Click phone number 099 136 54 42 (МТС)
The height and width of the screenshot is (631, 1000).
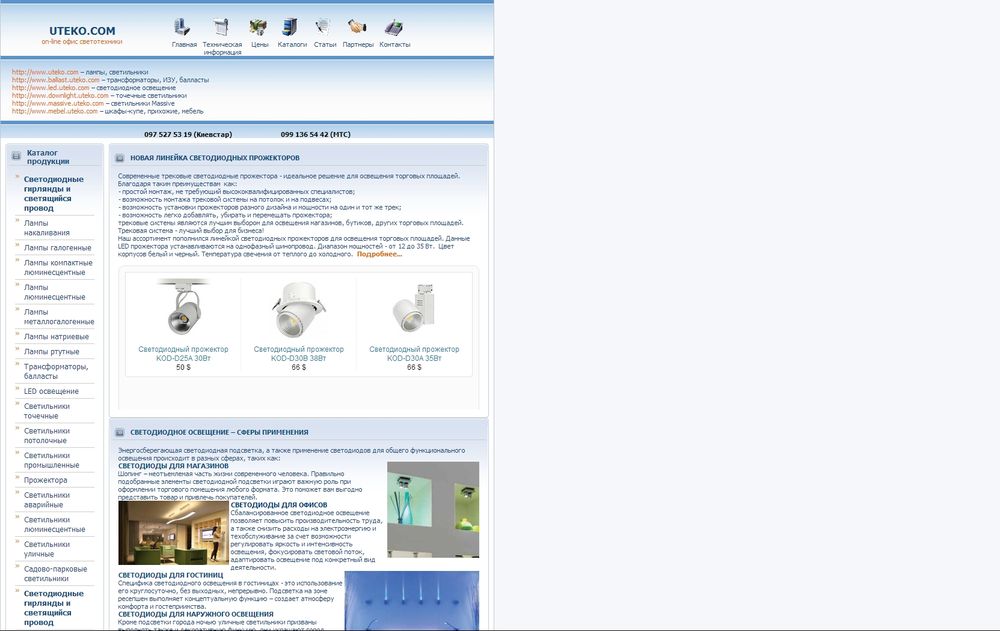tap(316, 135)
